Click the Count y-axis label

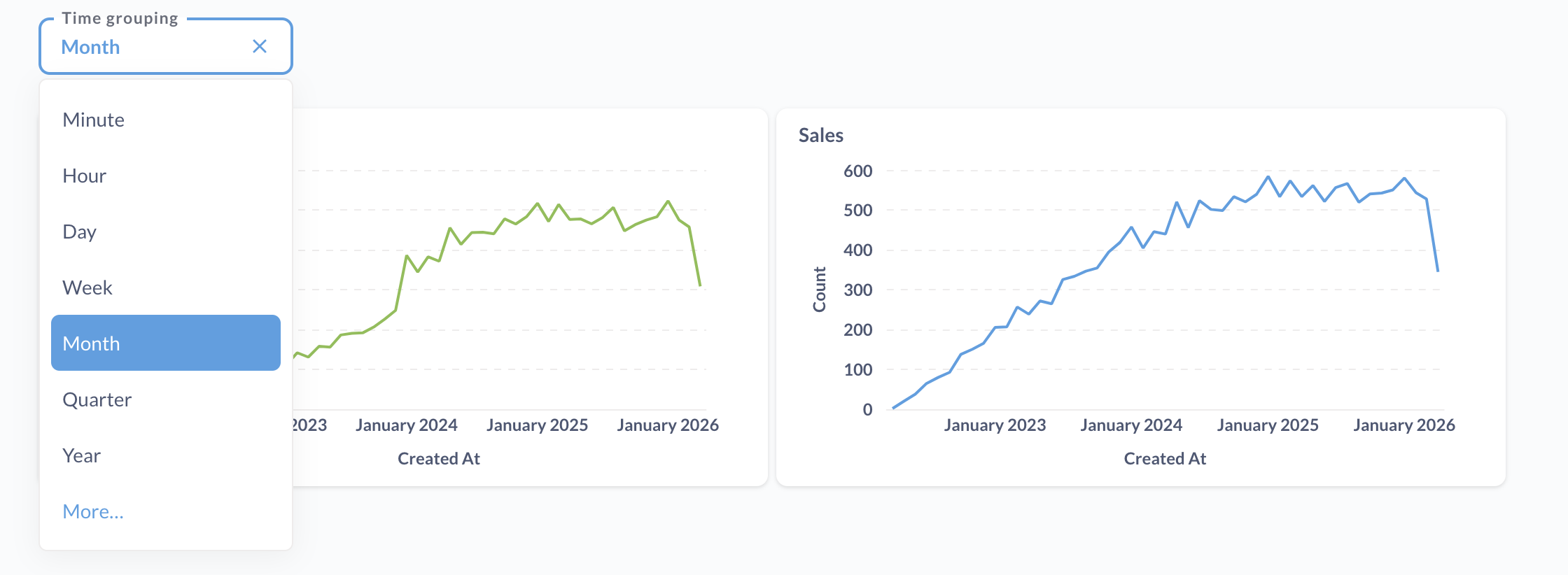819,290
